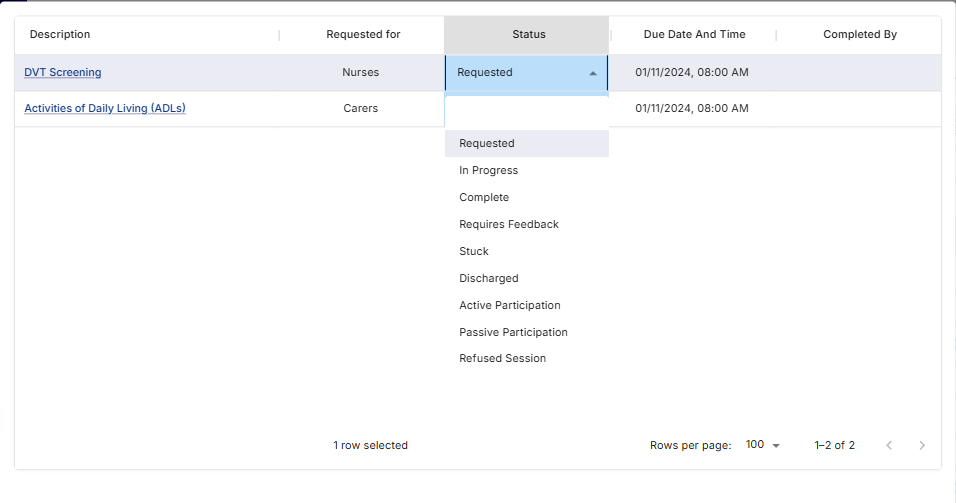Viewport: 956px width, 503px height.
Task: Go to next page arrow
Action: [922, 445]
